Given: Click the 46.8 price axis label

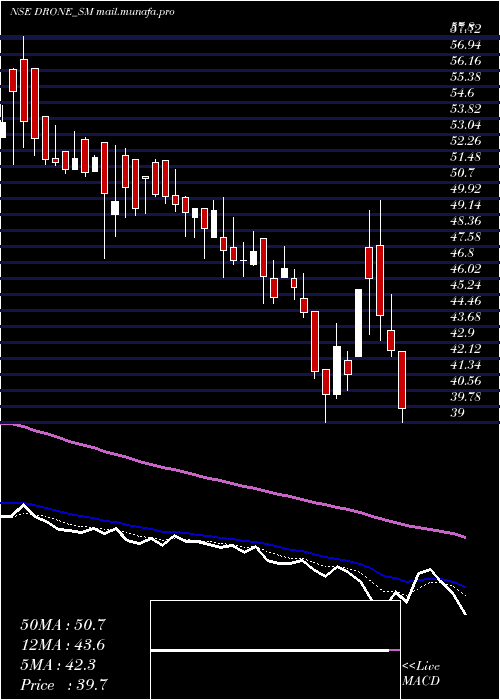Looking at the screenshot, I should pyautogui.click(x=463, y=253).
